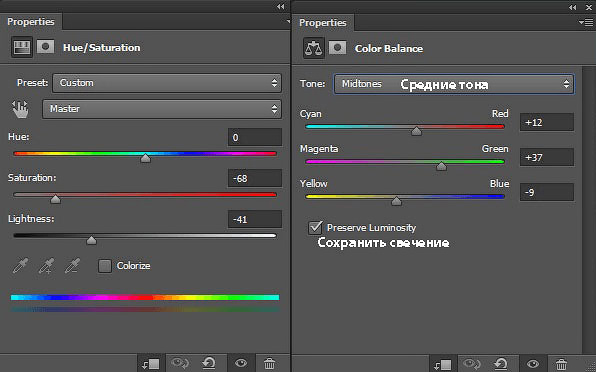Click the Magenta/Green value field showing +37
This screenshot has height=372, width=596.
(x=547, y=157)
